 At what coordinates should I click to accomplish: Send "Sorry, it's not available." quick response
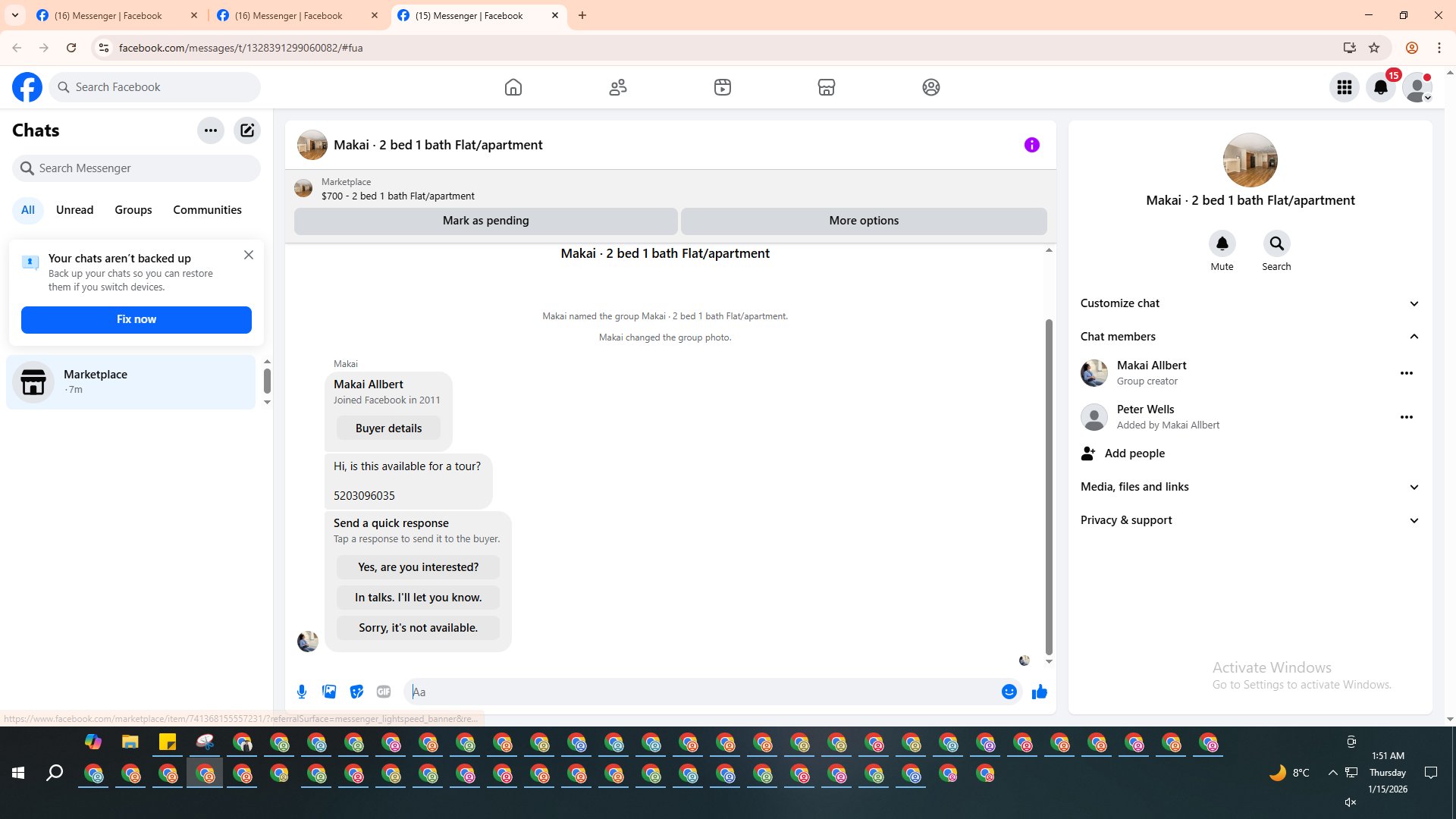click(x=418, y=628)
